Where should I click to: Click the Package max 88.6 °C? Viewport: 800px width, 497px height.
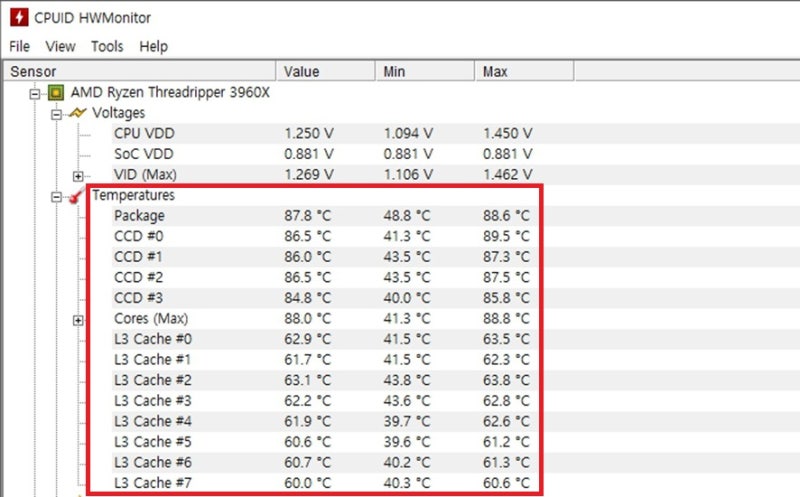507,216
